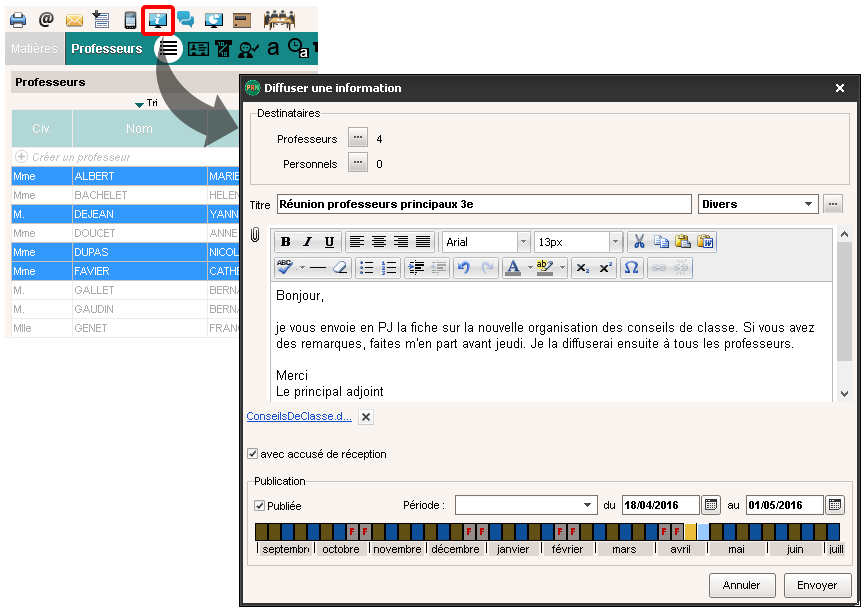Click the paperclip attach file icon
Image resolution: width=866 pixels, height=612 pixels.
click(x=255, y=234)
